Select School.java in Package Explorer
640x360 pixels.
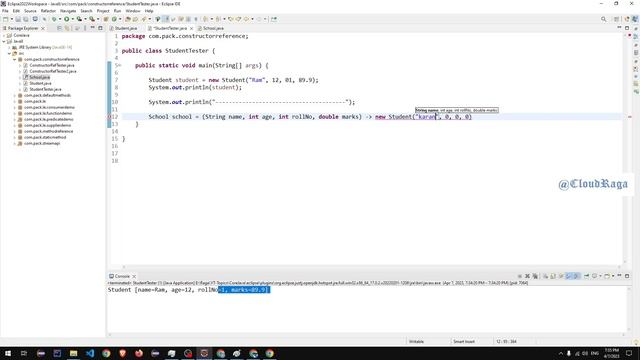pyautogui.click(x=39, y=77)
